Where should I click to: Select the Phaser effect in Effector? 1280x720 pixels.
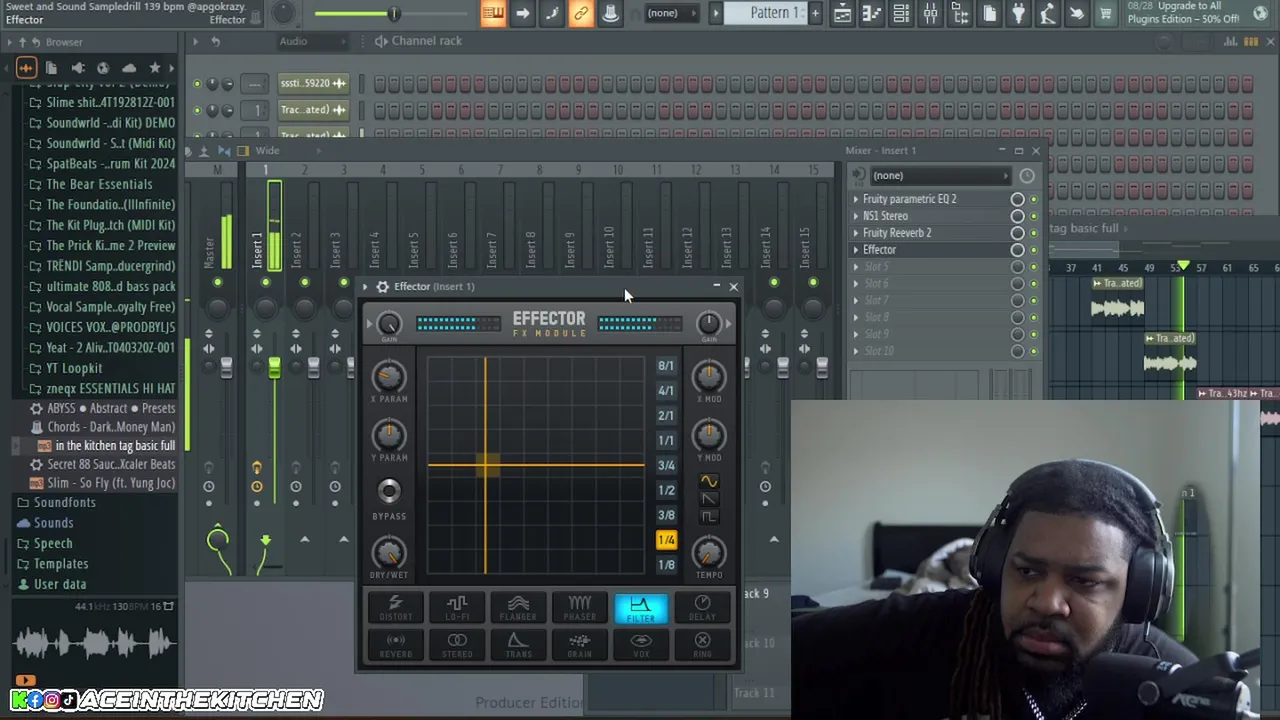tap(580, 607)
